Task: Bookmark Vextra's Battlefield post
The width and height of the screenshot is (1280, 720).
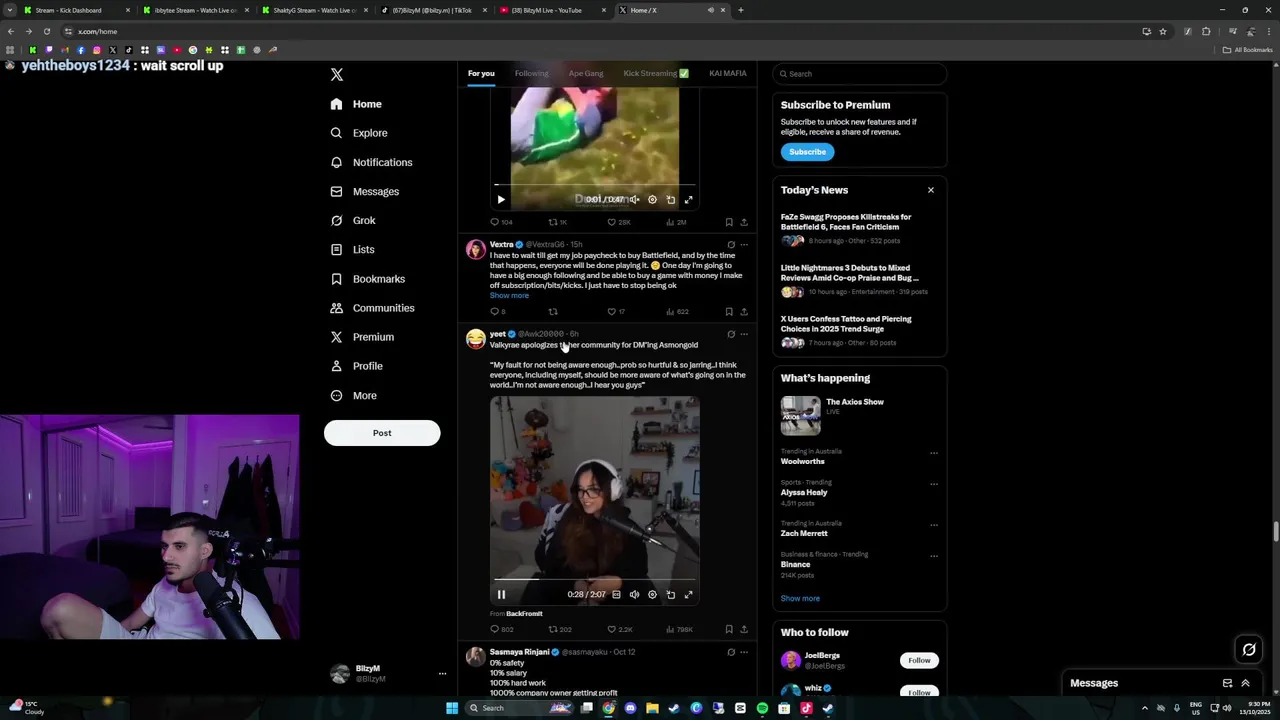Action: (729, 311)
